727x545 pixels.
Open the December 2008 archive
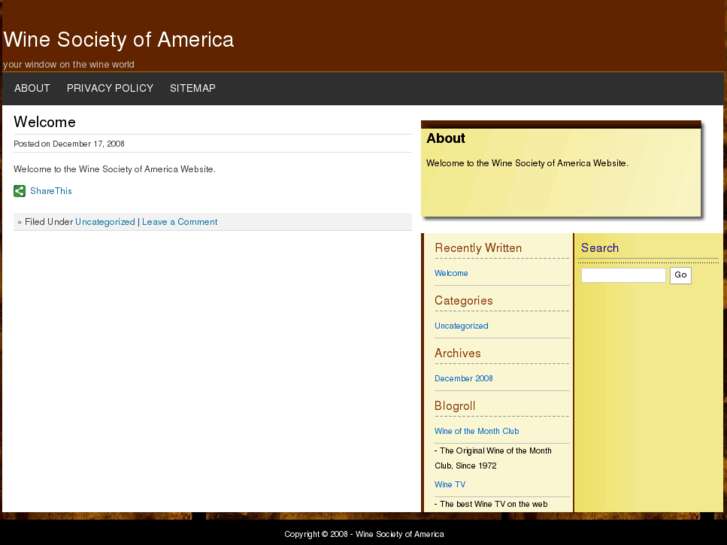click(463, 379)
